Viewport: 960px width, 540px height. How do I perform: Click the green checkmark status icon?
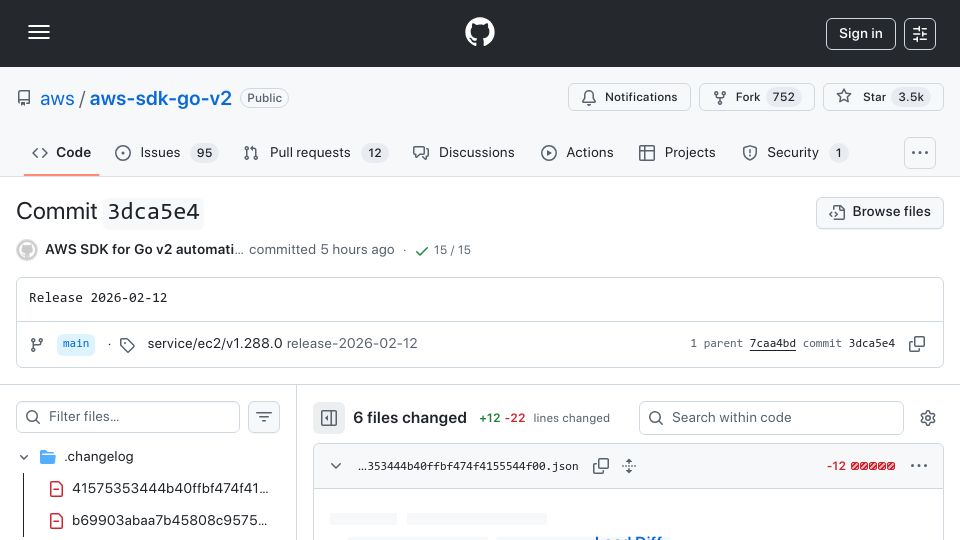pos(421,250)
